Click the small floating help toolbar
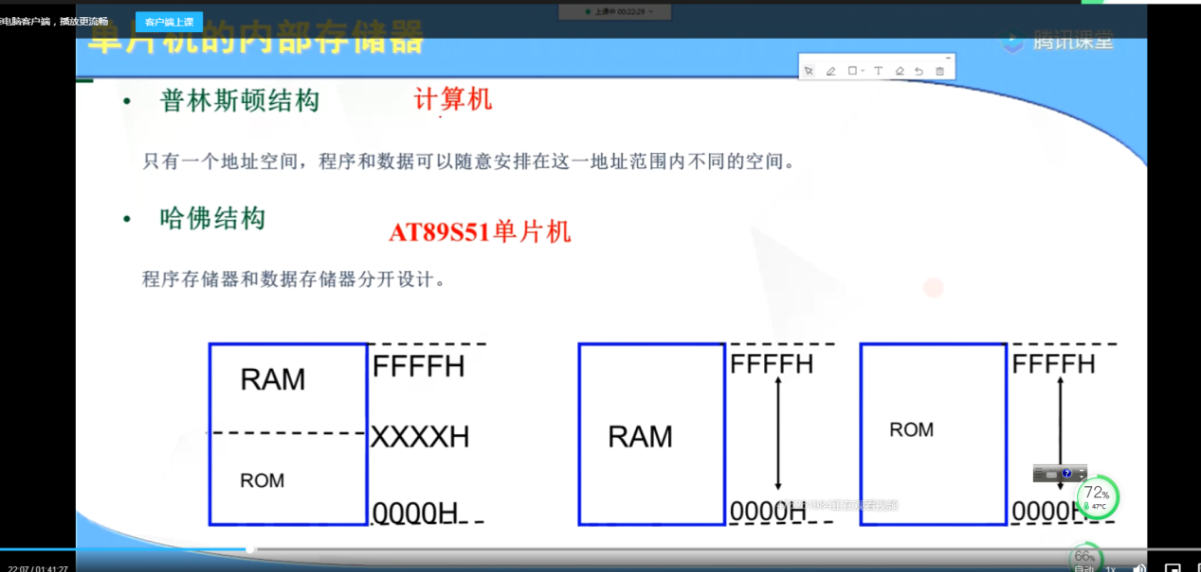This screenshot has height=572, width=1201. 1060,473
